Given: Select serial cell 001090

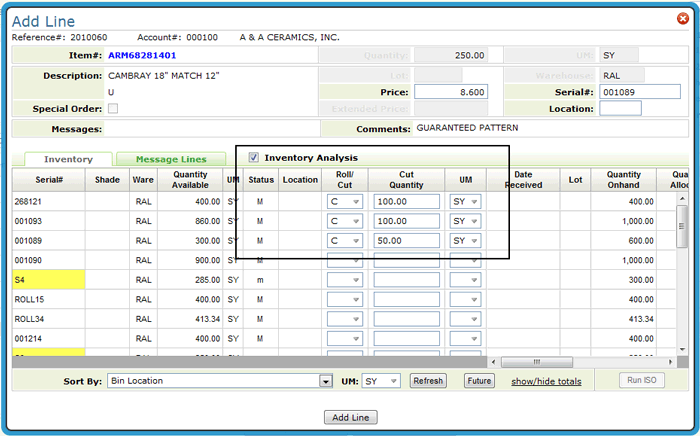Looking at the screenshot, I should 49,261.
